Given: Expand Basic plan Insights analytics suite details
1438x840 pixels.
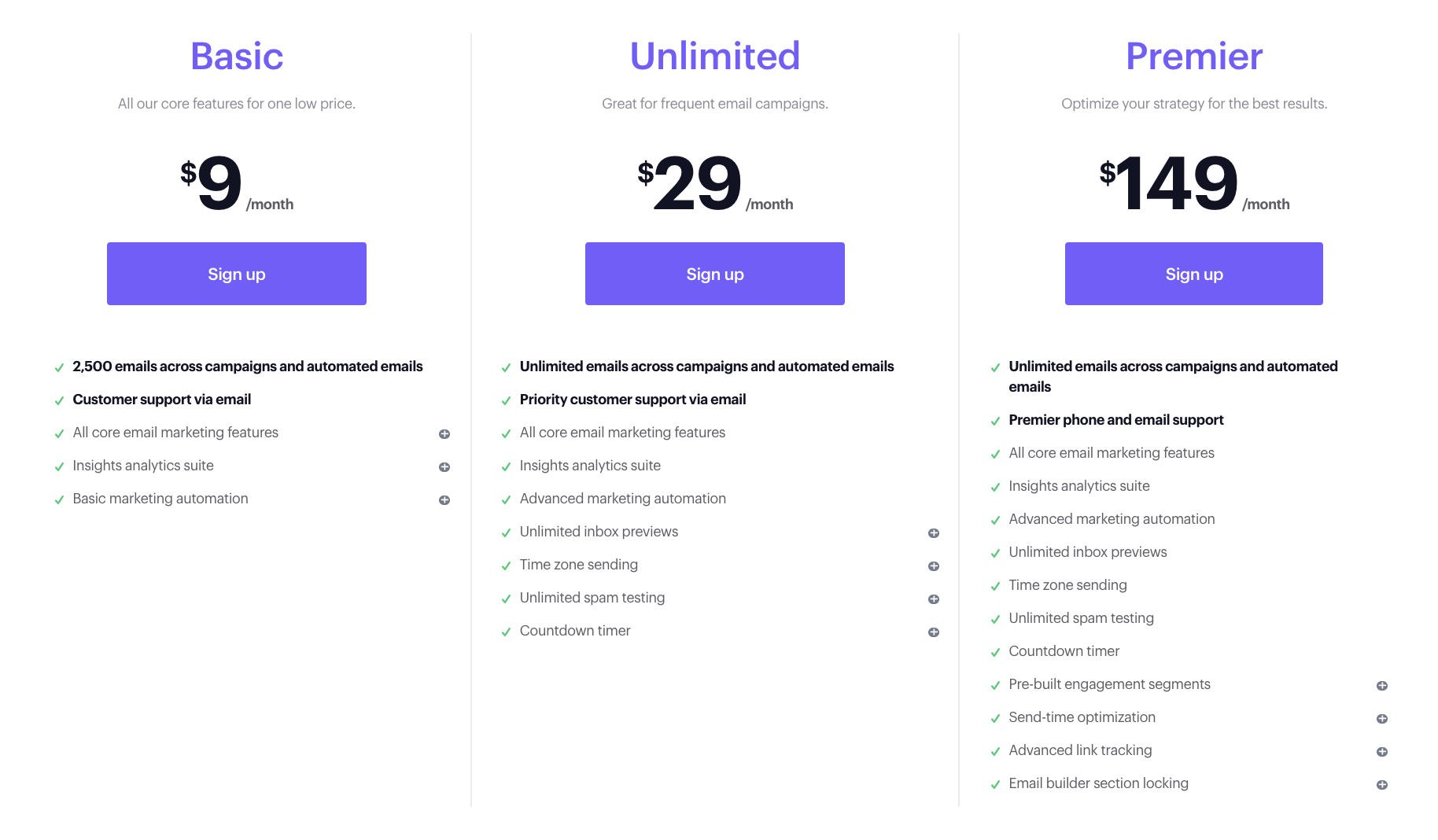Looking at the screenshot, I should click(444, 467).
